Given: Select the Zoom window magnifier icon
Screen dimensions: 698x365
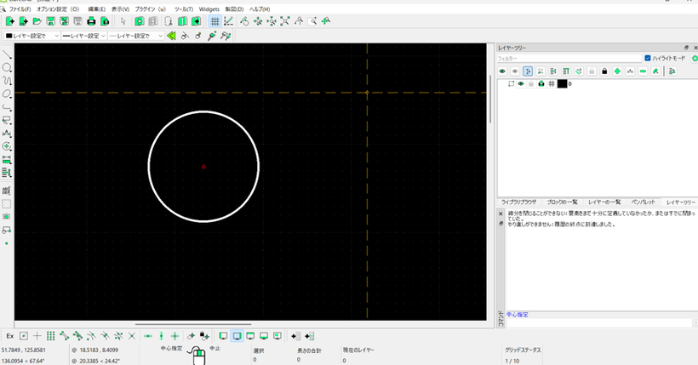Looking at the screenshot, I should point(312,21).
